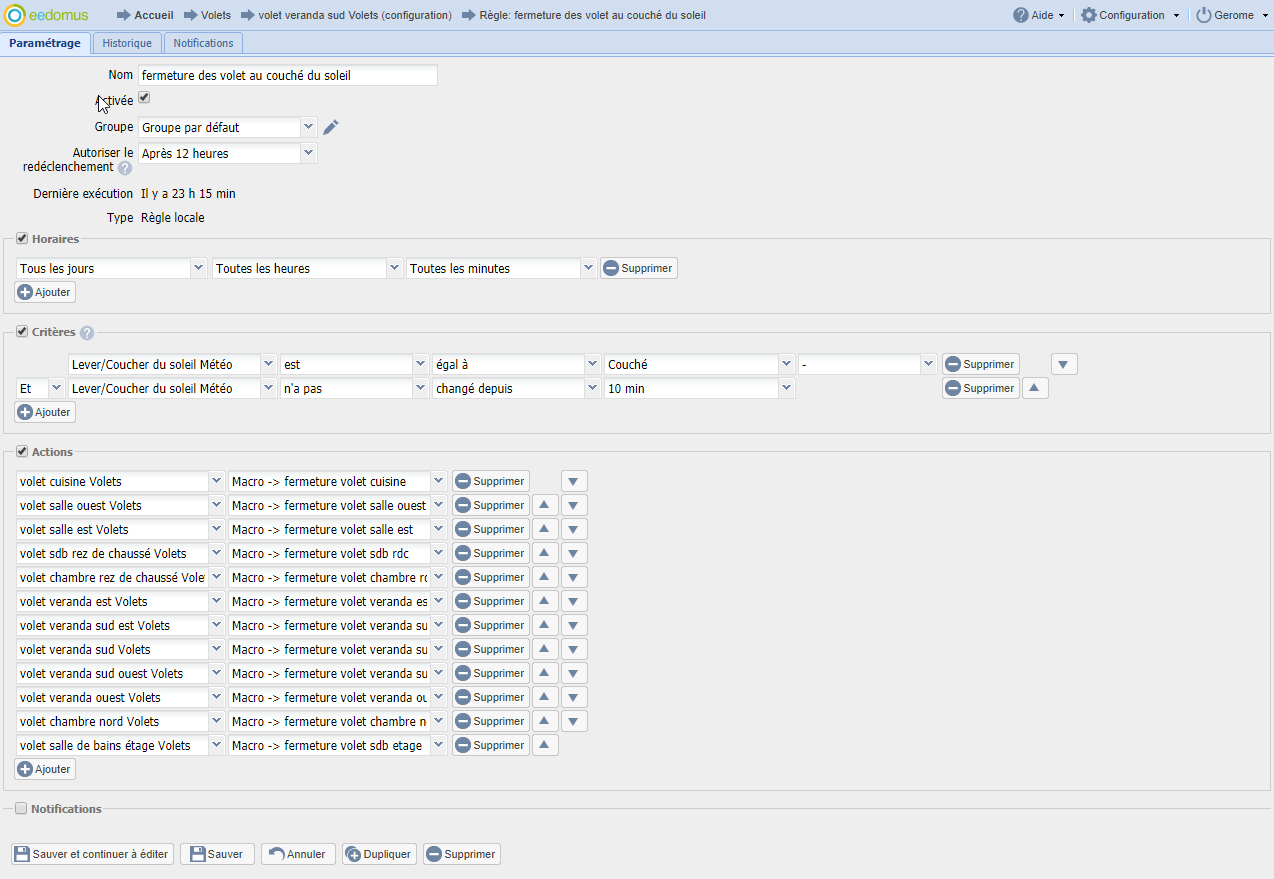
Task: Move the first sunset criterion down
Action: tap(1064, 365)
